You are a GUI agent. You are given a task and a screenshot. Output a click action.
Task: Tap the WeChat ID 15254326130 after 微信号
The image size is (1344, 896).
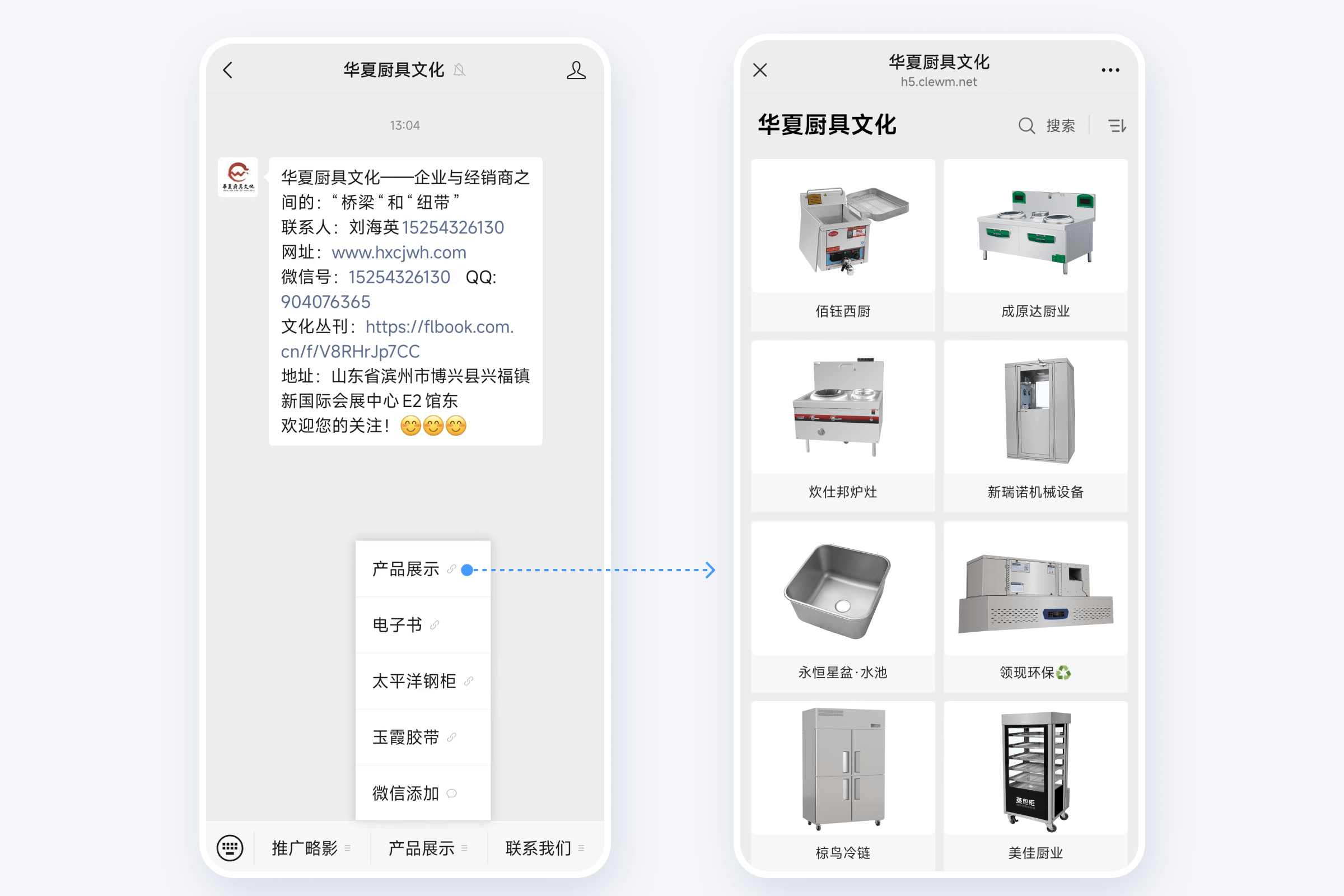tap(399, 277)
